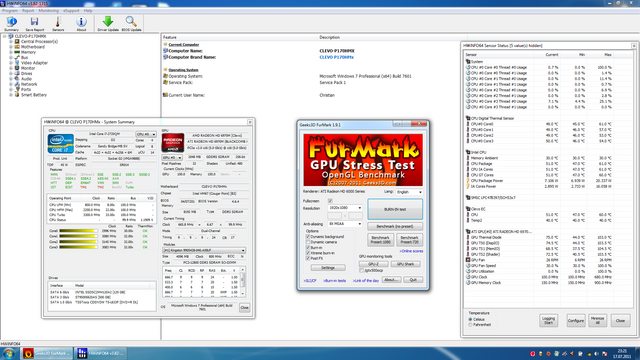This screenshot has height=360, width=640.
Task: Enable the Dynamic camera checkbox
Action: (x=308, y=242)
